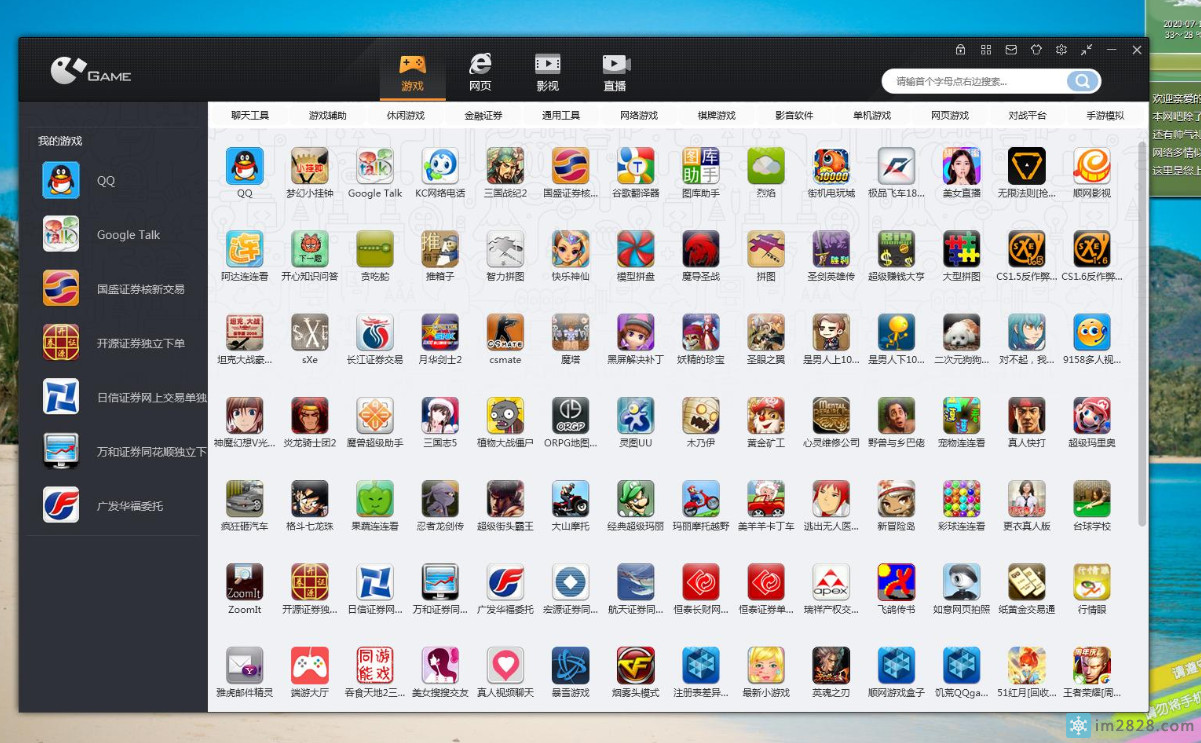
Task: Click the lock icon in title bar
Action: [960, 50]
